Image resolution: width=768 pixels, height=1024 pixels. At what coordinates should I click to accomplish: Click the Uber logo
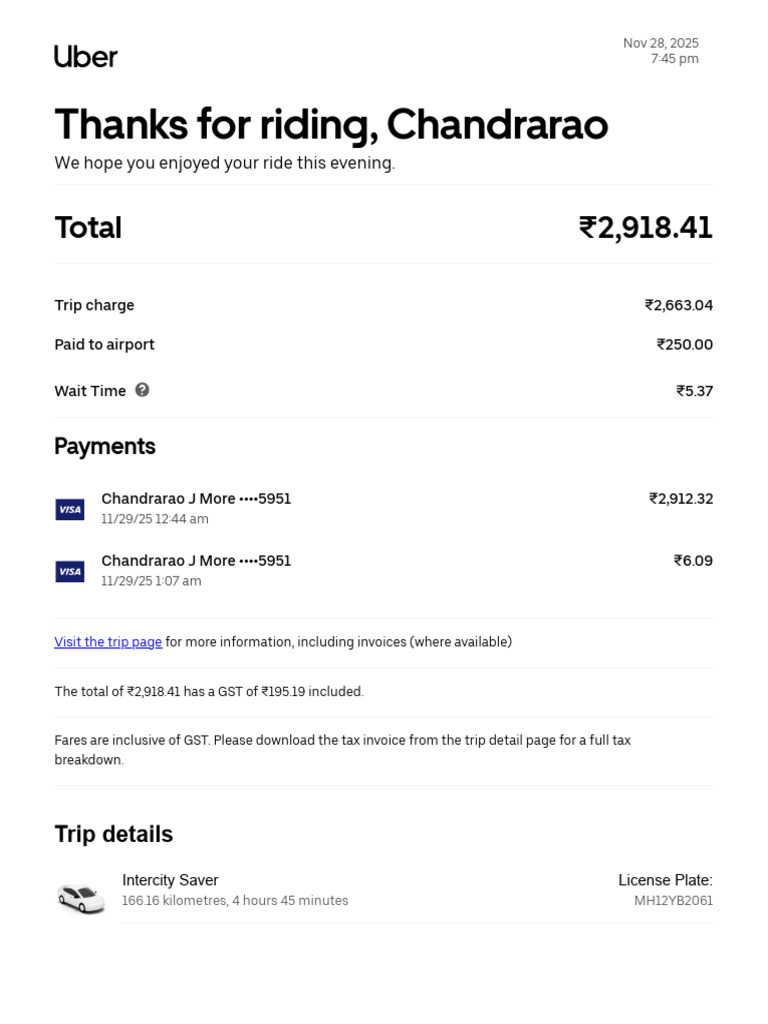(86, 57)
